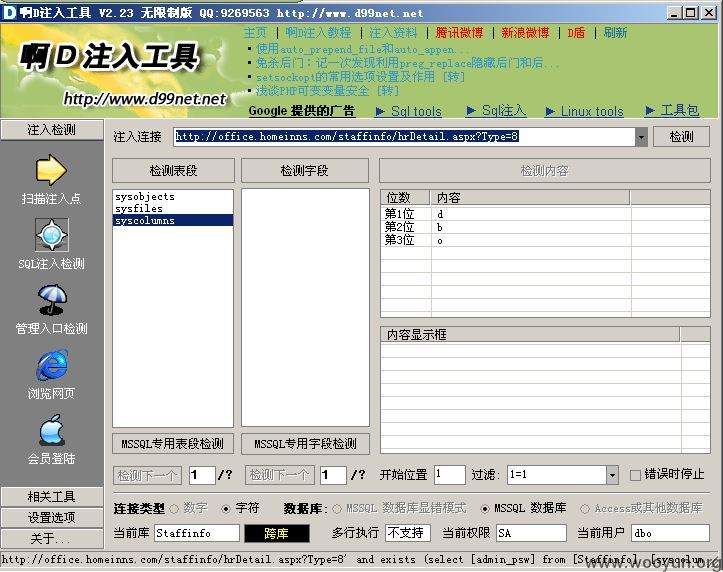Viewport: 723px width, 572px height.
Task: Click the 内容显示框 column header
Action: click(530, 334)
